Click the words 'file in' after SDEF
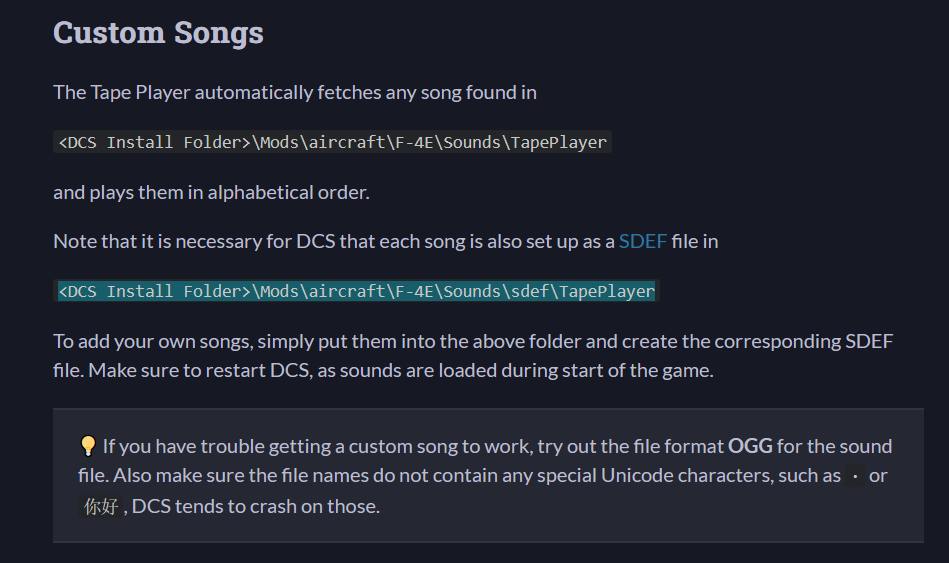The height and width of the screenshot is (563, 949). [x=695, y=242]
